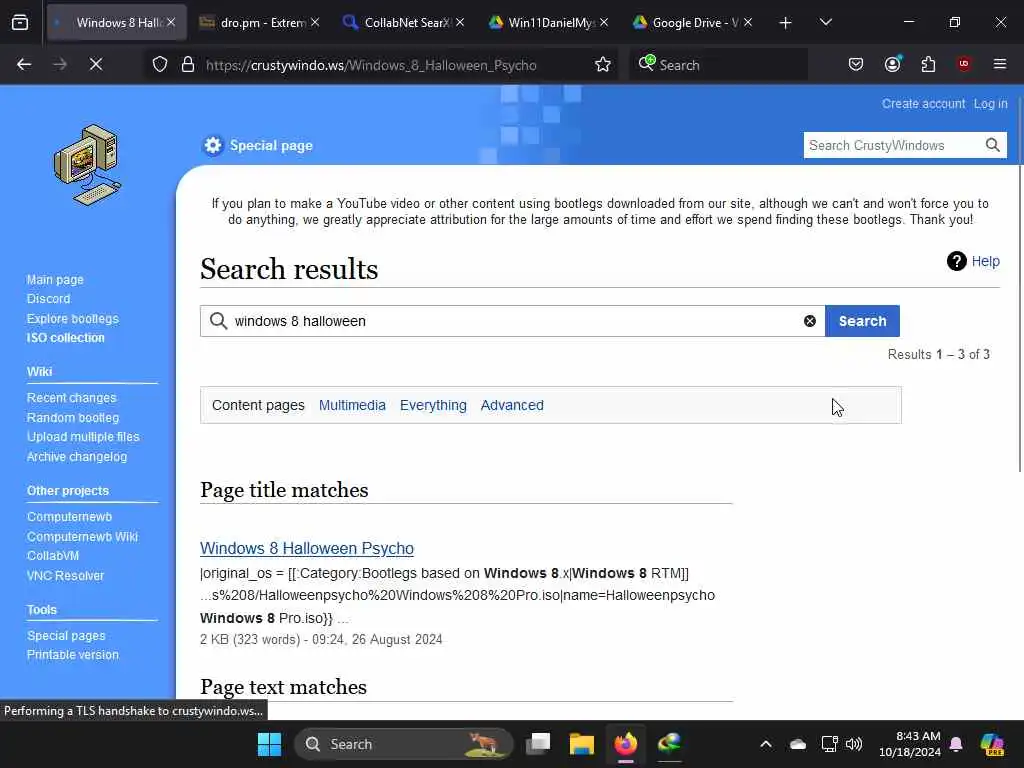Switch to Google Drive tab

point(694,22)
